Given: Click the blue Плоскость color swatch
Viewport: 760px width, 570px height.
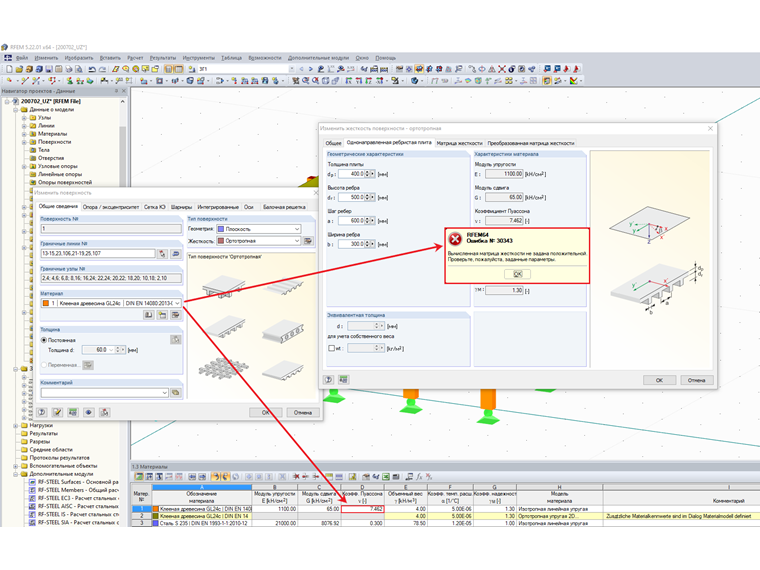Looking at the screenshot, I should [221, 229].
